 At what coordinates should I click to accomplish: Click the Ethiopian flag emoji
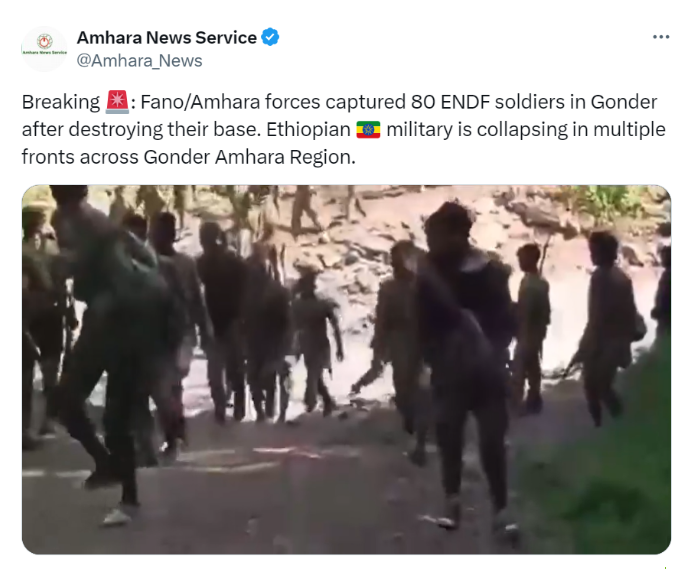click(x=368, y=130)
